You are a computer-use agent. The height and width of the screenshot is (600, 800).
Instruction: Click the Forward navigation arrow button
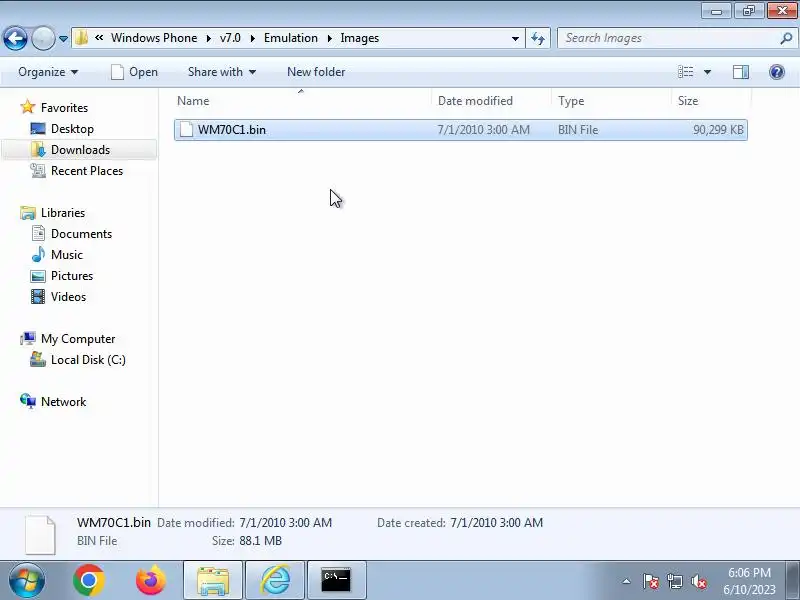coord(43,38)
